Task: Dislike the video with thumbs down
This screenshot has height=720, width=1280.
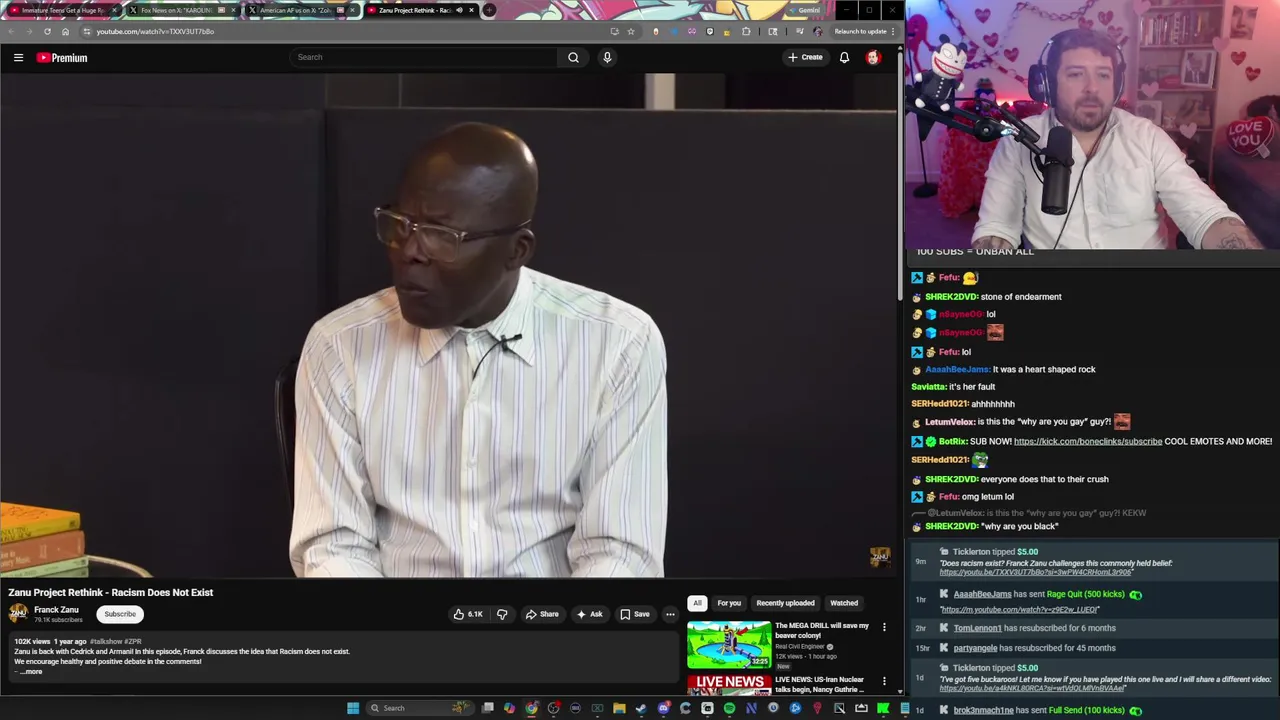Action: 502,614
